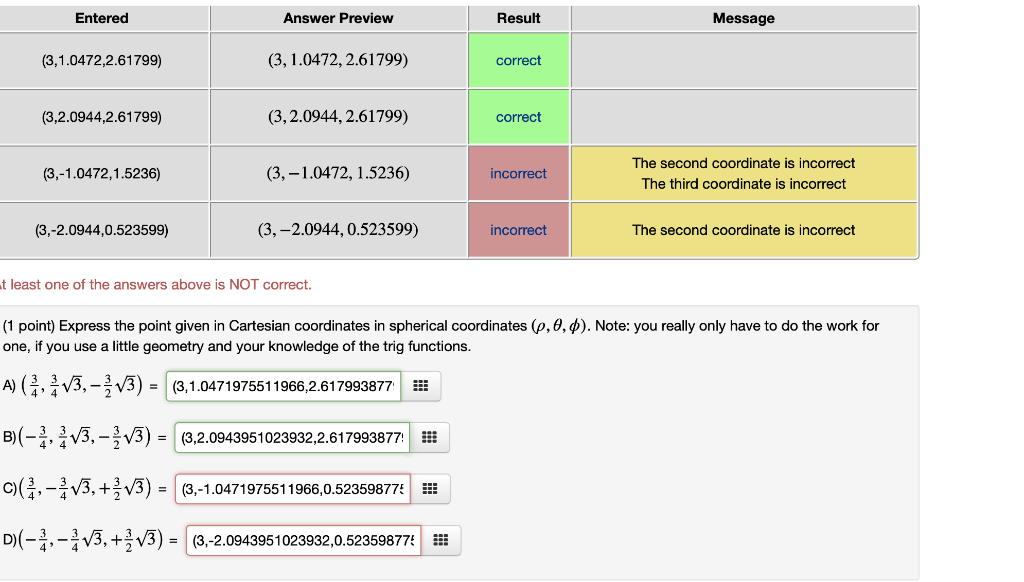
Task: Click the 'Entered' column header
Action: [103, 18]
